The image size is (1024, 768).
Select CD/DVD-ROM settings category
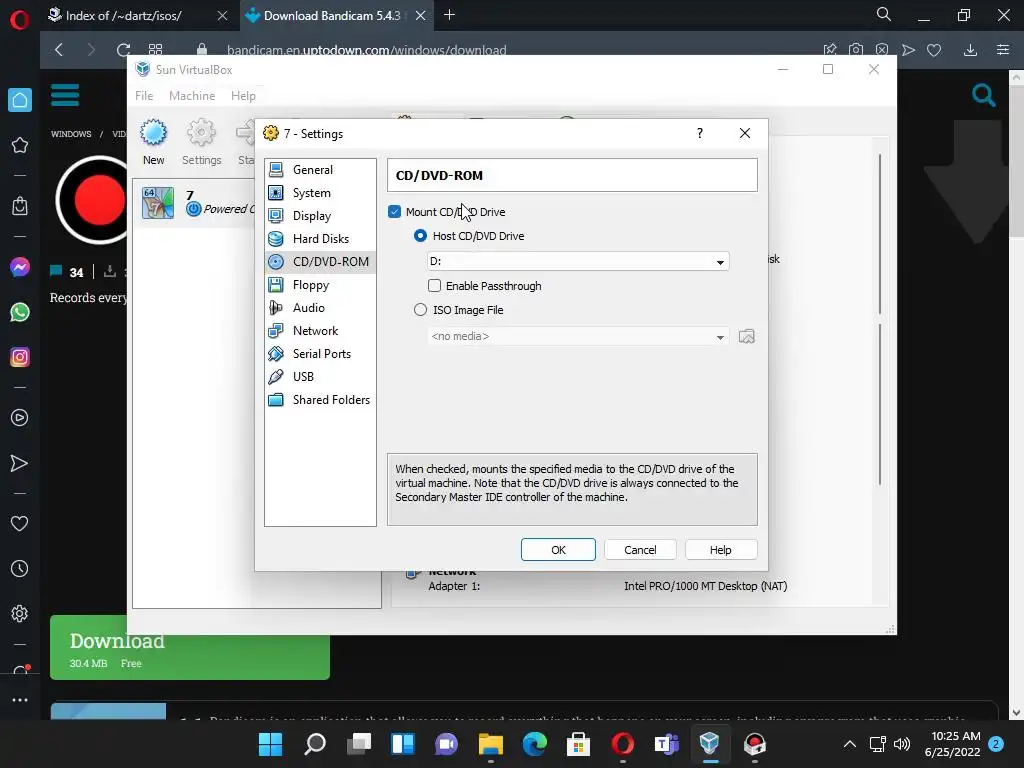pos(320,262)
